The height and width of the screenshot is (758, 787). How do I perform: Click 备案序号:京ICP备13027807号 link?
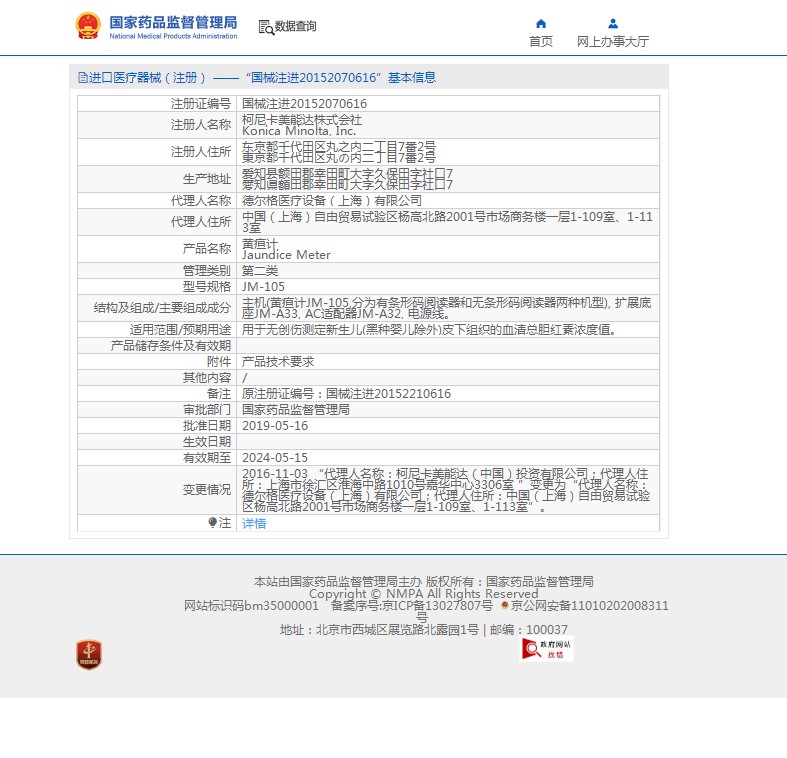tap(412, 606)
